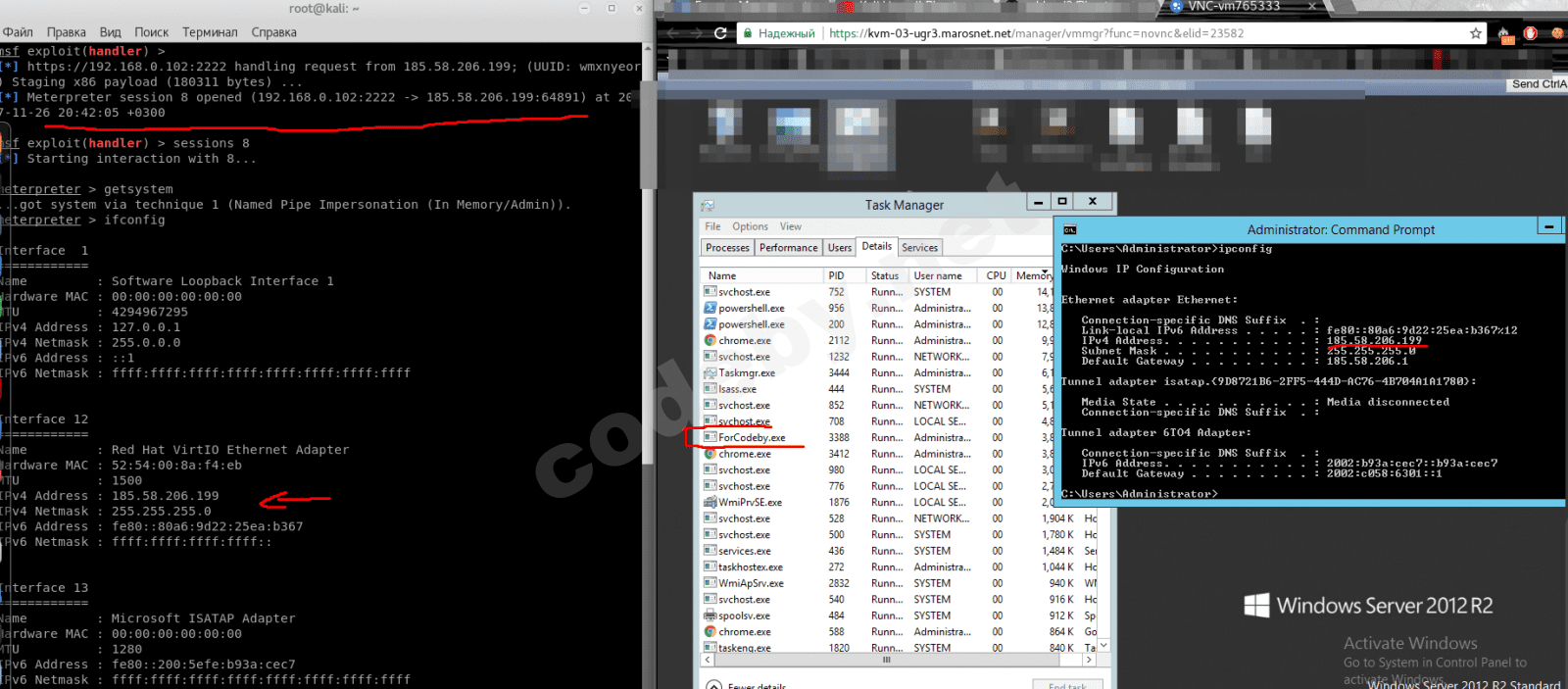Click the WmiApSrv.exe process icon
This screenshot has height=689, width=1568.
point(710,583)
